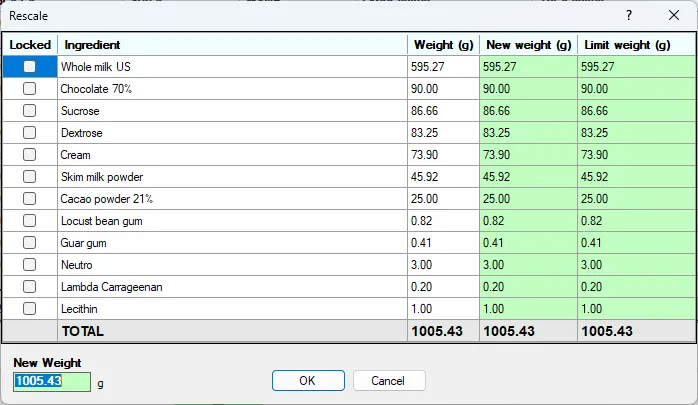Click the total new weight 1005.43 cell
Viewport: 698px width, 405px height.
click(528, 331)
